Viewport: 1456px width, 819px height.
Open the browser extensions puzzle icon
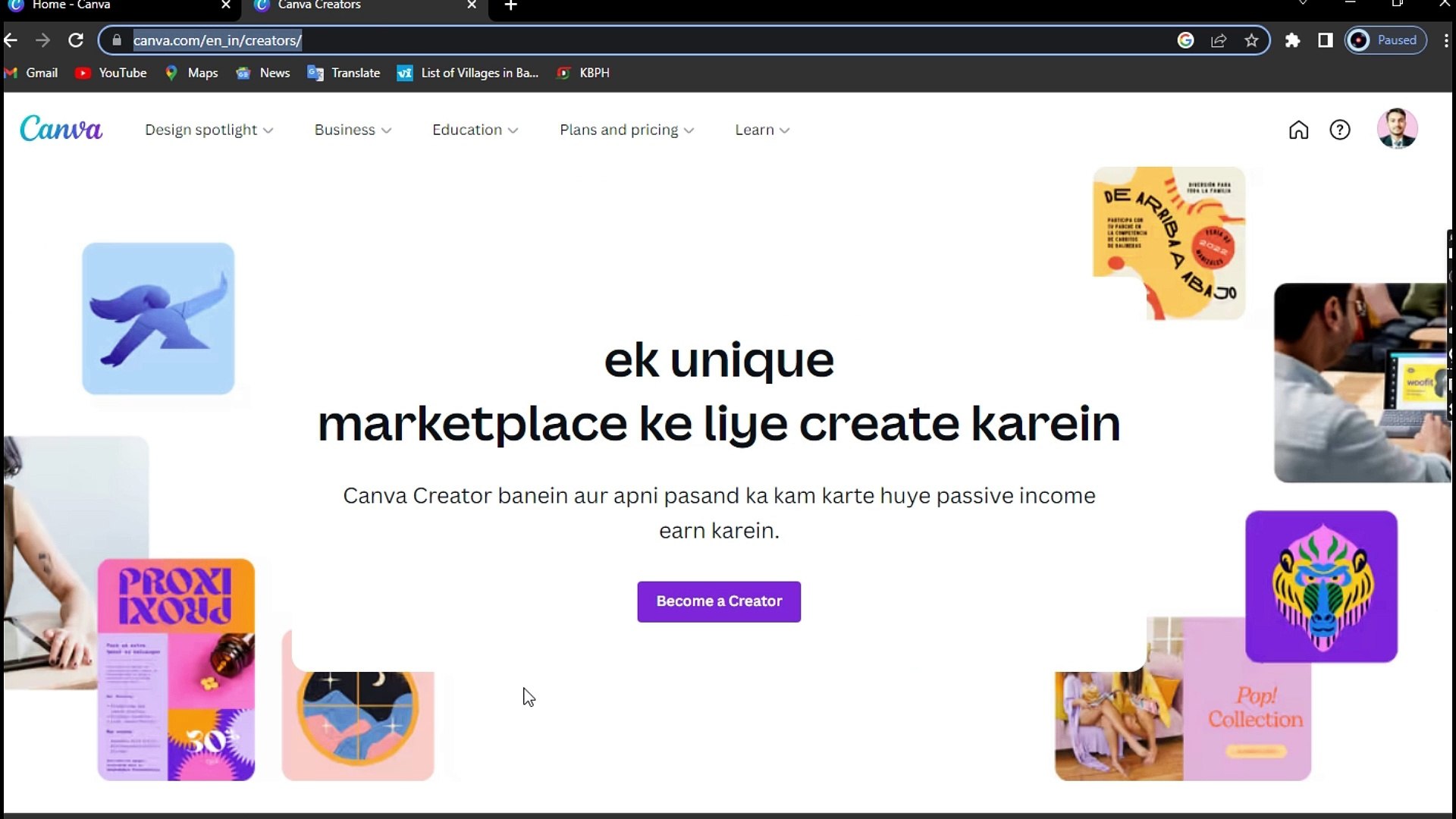click(1293, 40)
